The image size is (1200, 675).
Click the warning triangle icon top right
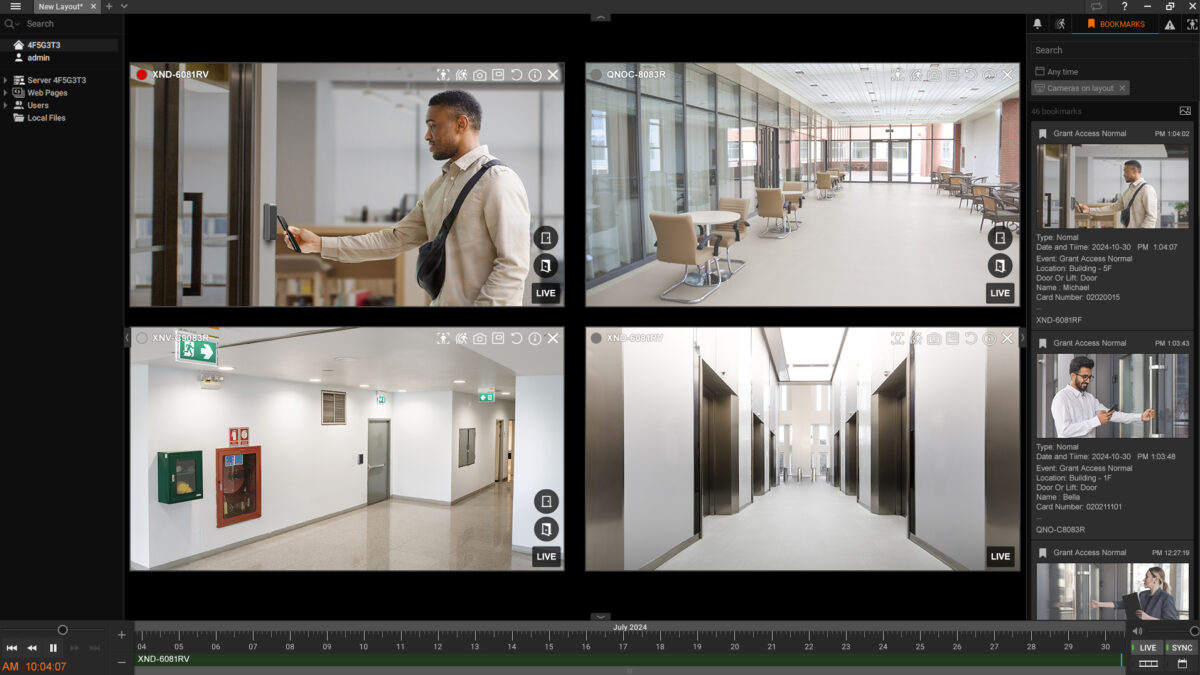point(1170,23)
